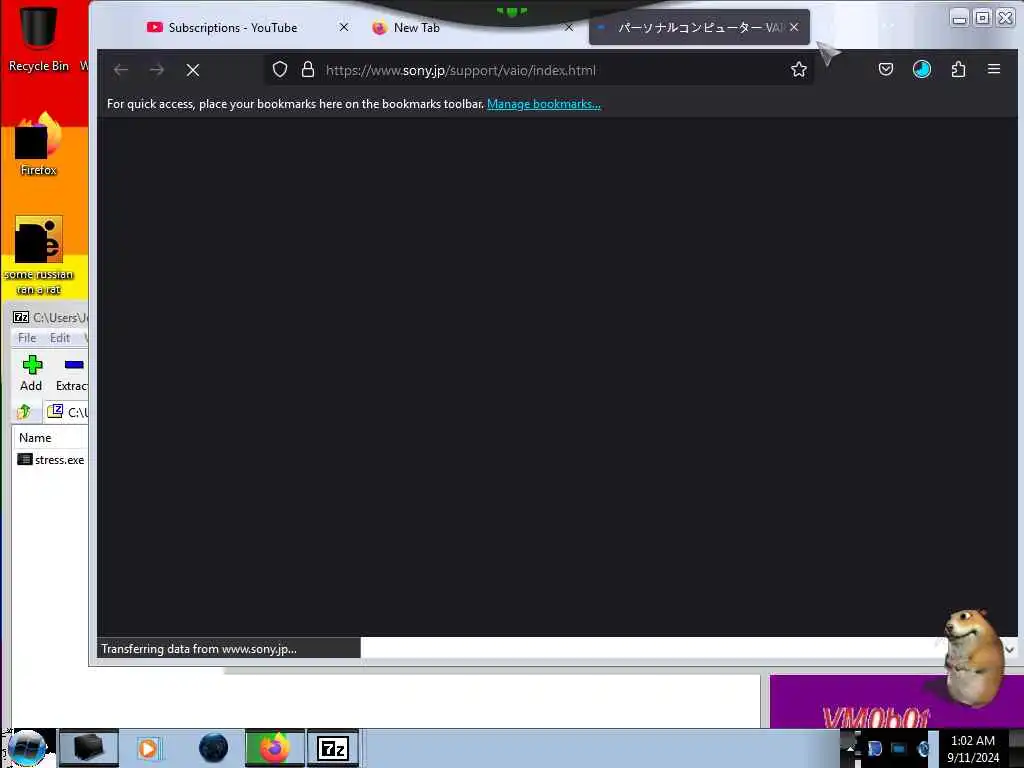Screen dimensions: 1024x768
Task: Open the dark globe taskbar icon
Action: point(213,748)
